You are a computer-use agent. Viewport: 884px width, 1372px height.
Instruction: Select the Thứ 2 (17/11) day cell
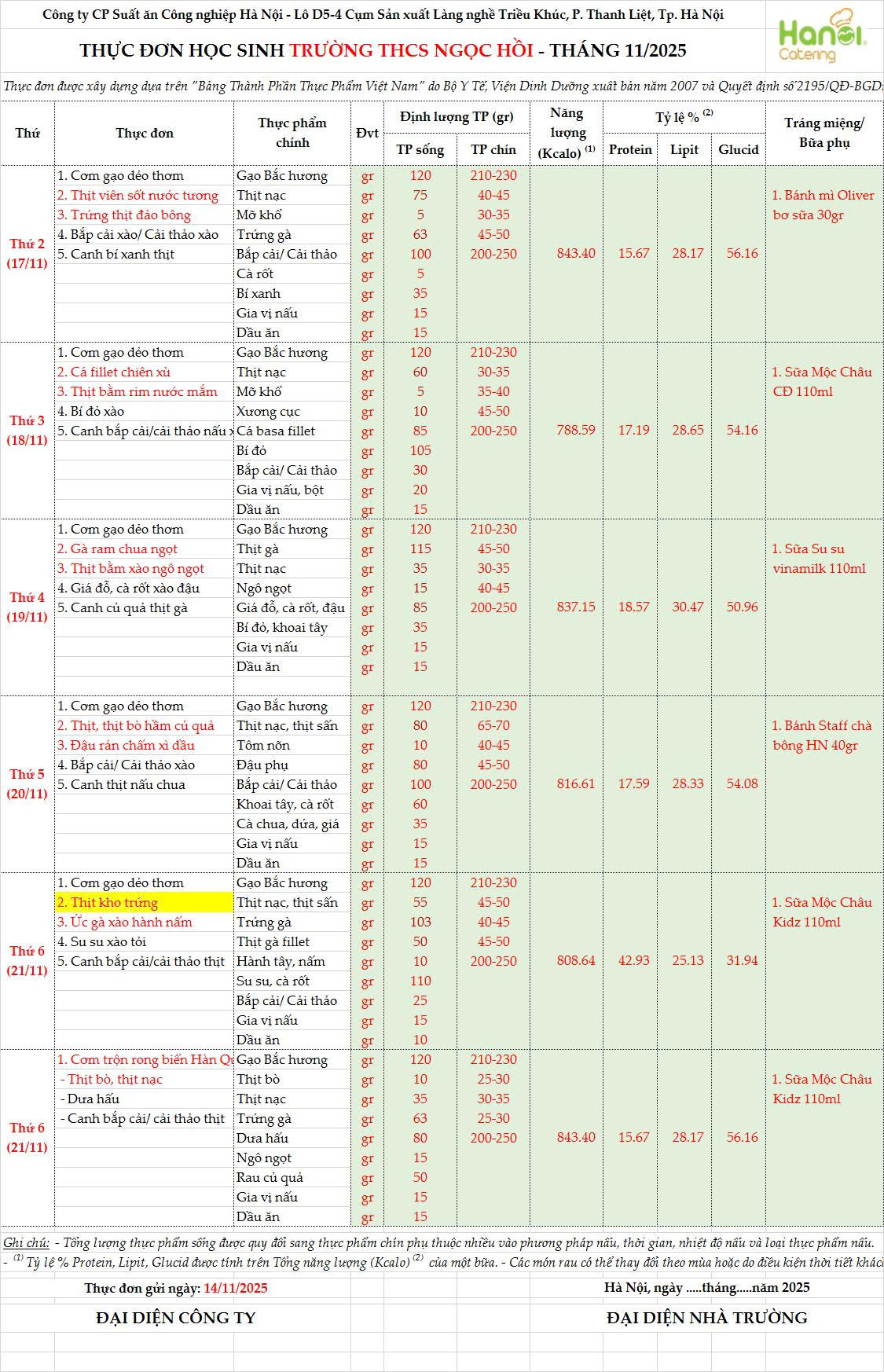[x=28, y=253]
